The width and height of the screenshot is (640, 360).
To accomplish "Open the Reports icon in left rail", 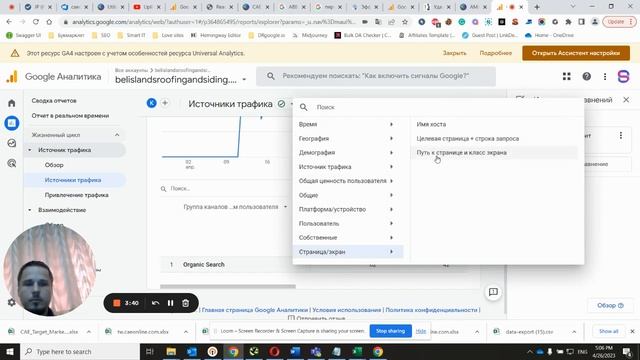I will [11, 123].
